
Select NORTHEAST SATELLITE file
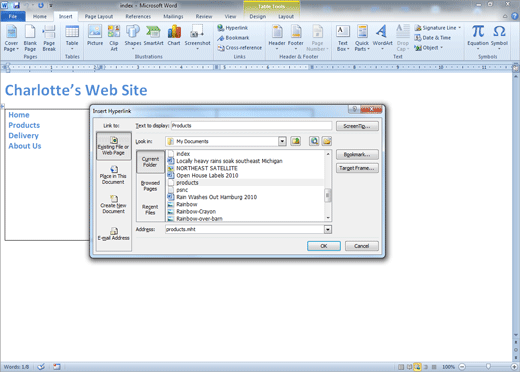[246, 168]
